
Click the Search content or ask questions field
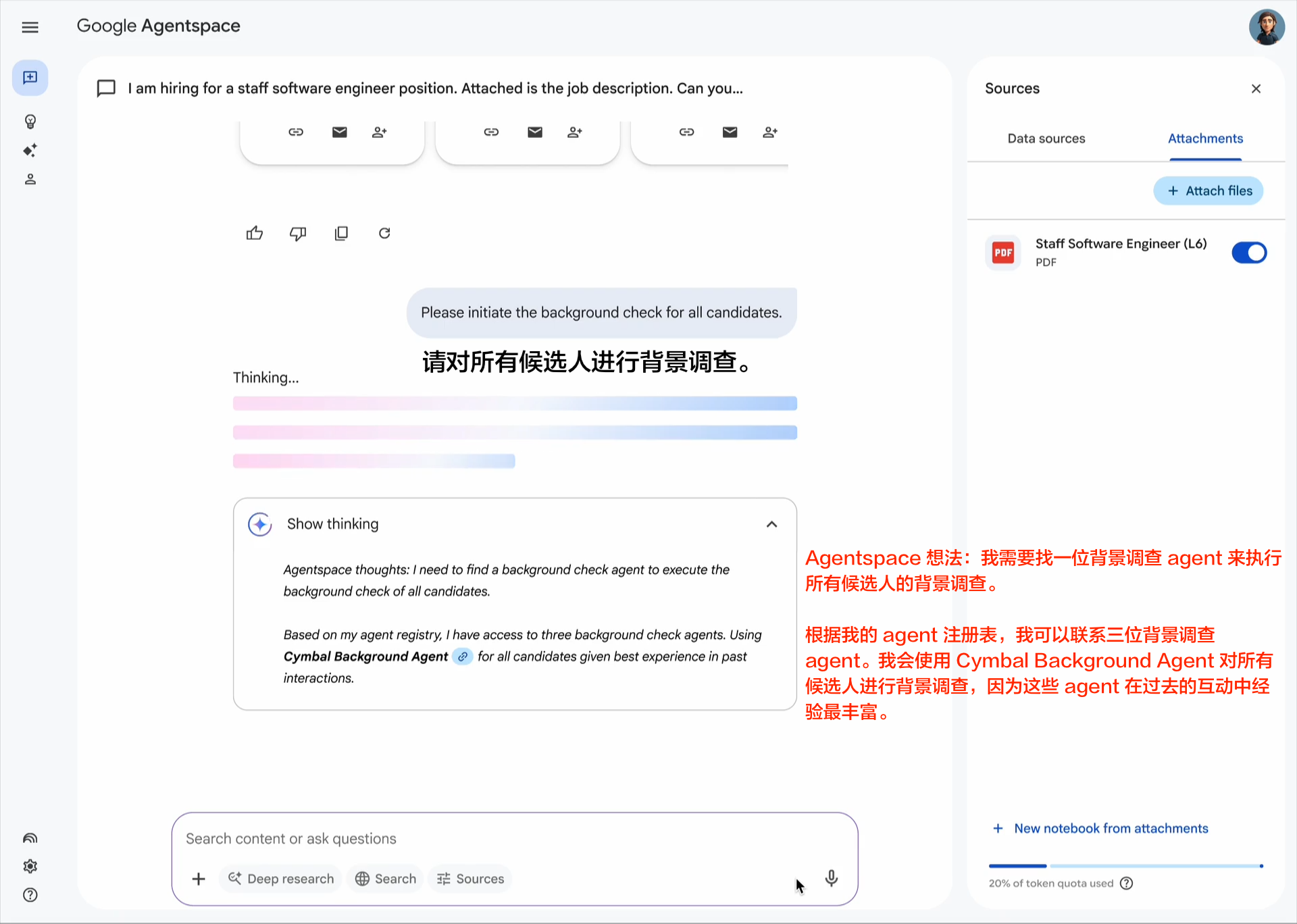pyautogui.click(x=473, y=839)
